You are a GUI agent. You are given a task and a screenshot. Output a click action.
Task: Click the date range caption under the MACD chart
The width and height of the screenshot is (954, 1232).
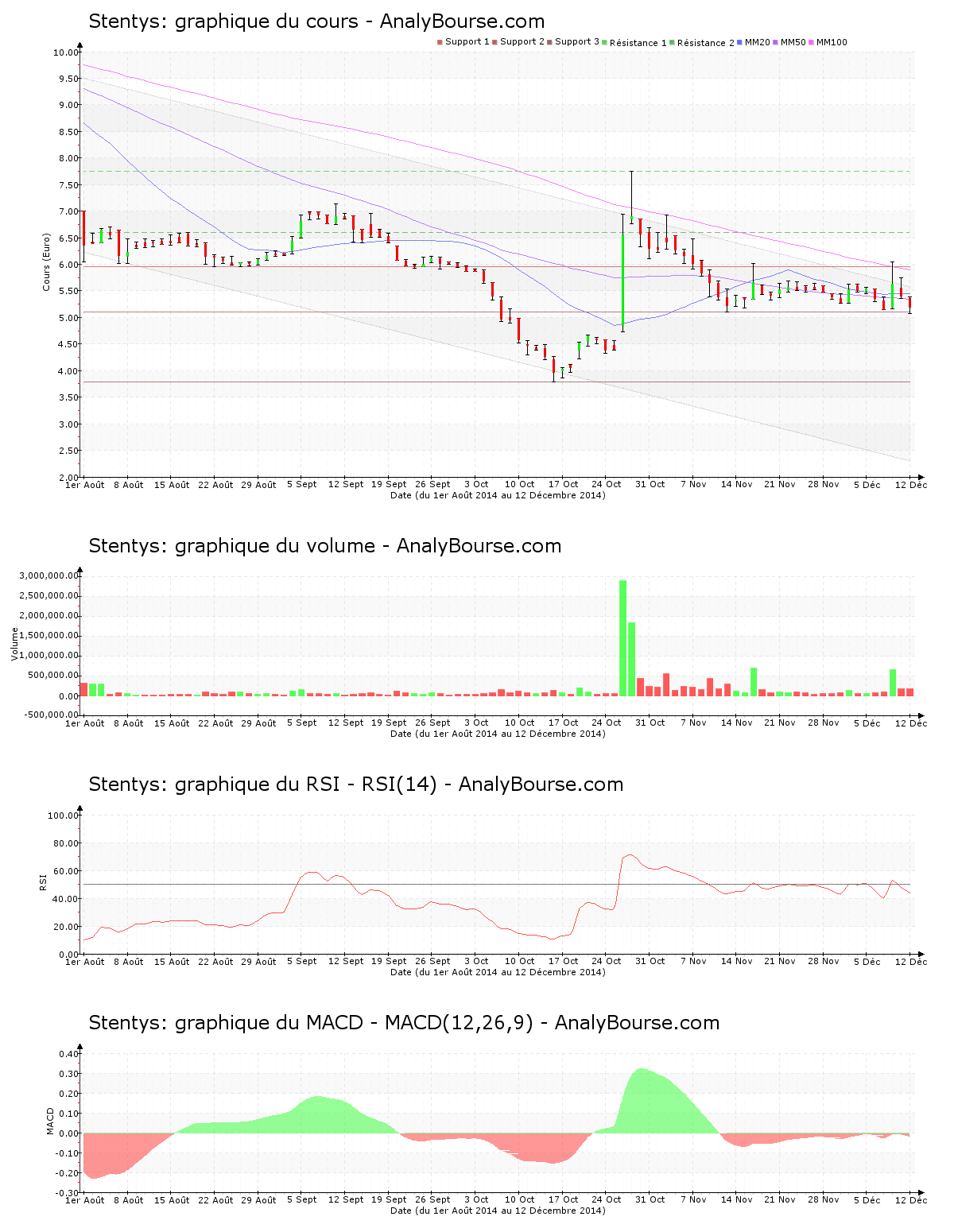pos(498,1211)
